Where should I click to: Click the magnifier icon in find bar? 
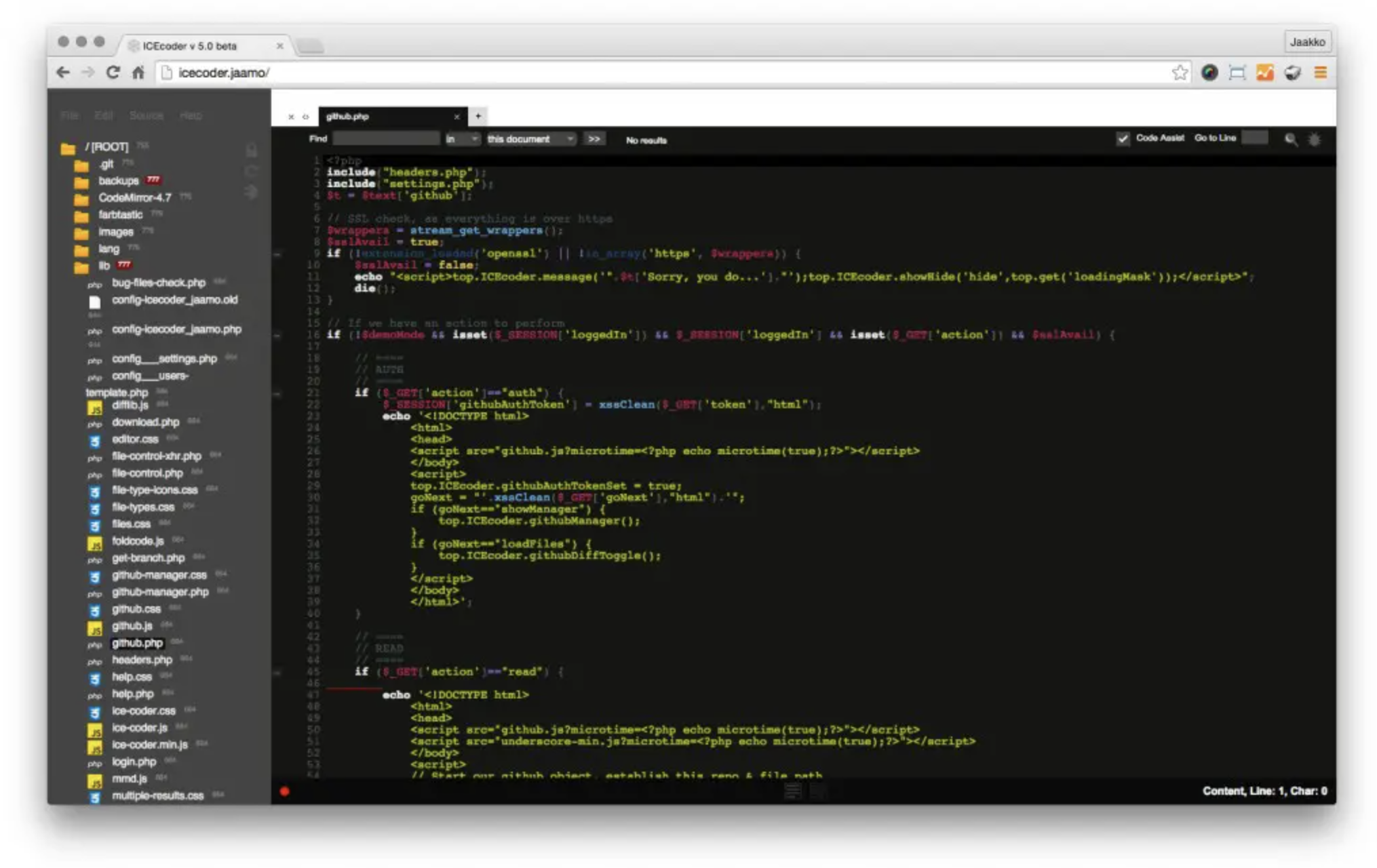pos(1291,139)
